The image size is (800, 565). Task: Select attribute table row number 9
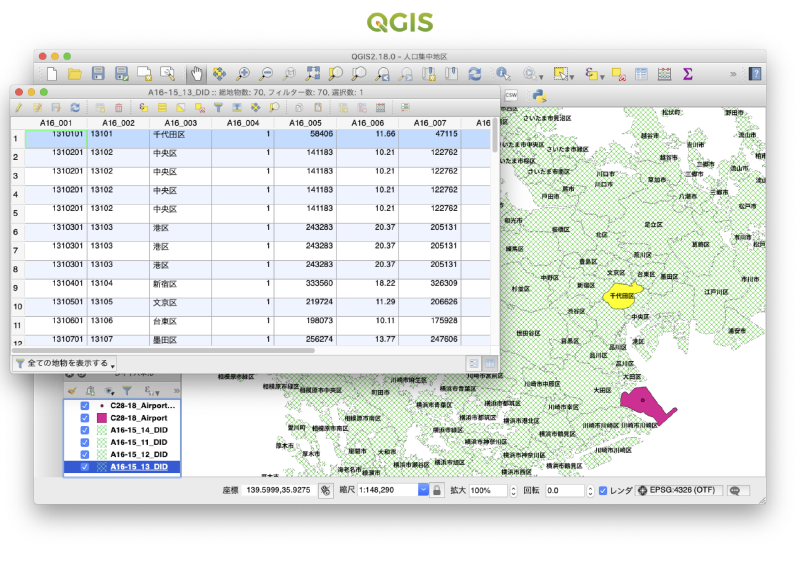(16, 288)
